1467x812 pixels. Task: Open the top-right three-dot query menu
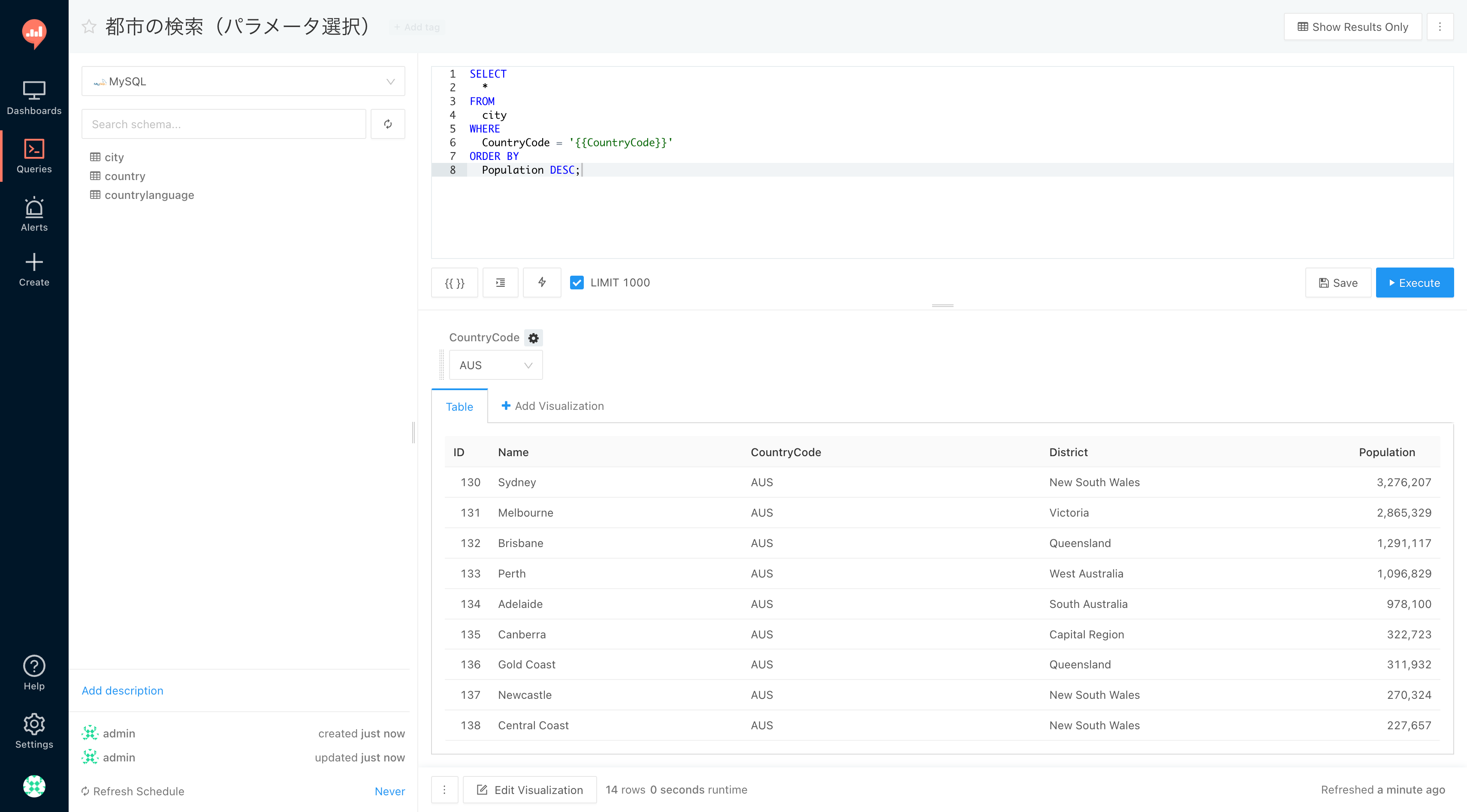point(1440,27)
